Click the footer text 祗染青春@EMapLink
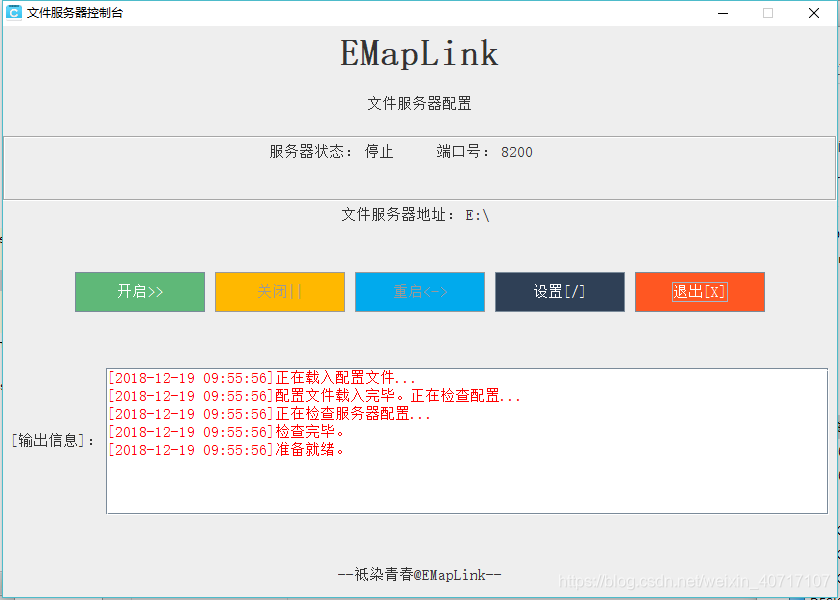 (x=419, y=575)
